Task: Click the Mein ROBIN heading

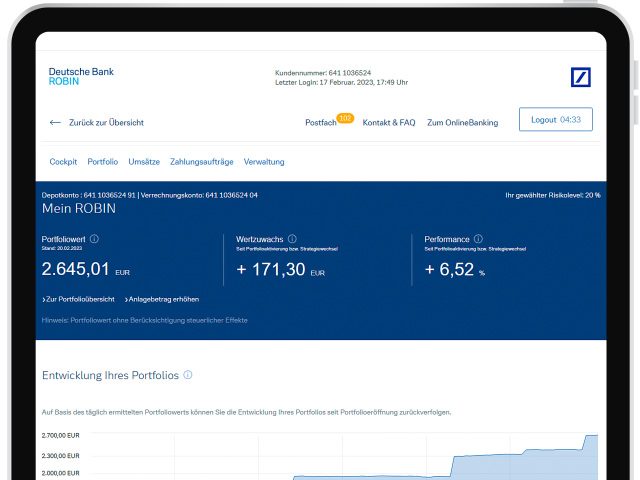Action: tap(79, 209)
